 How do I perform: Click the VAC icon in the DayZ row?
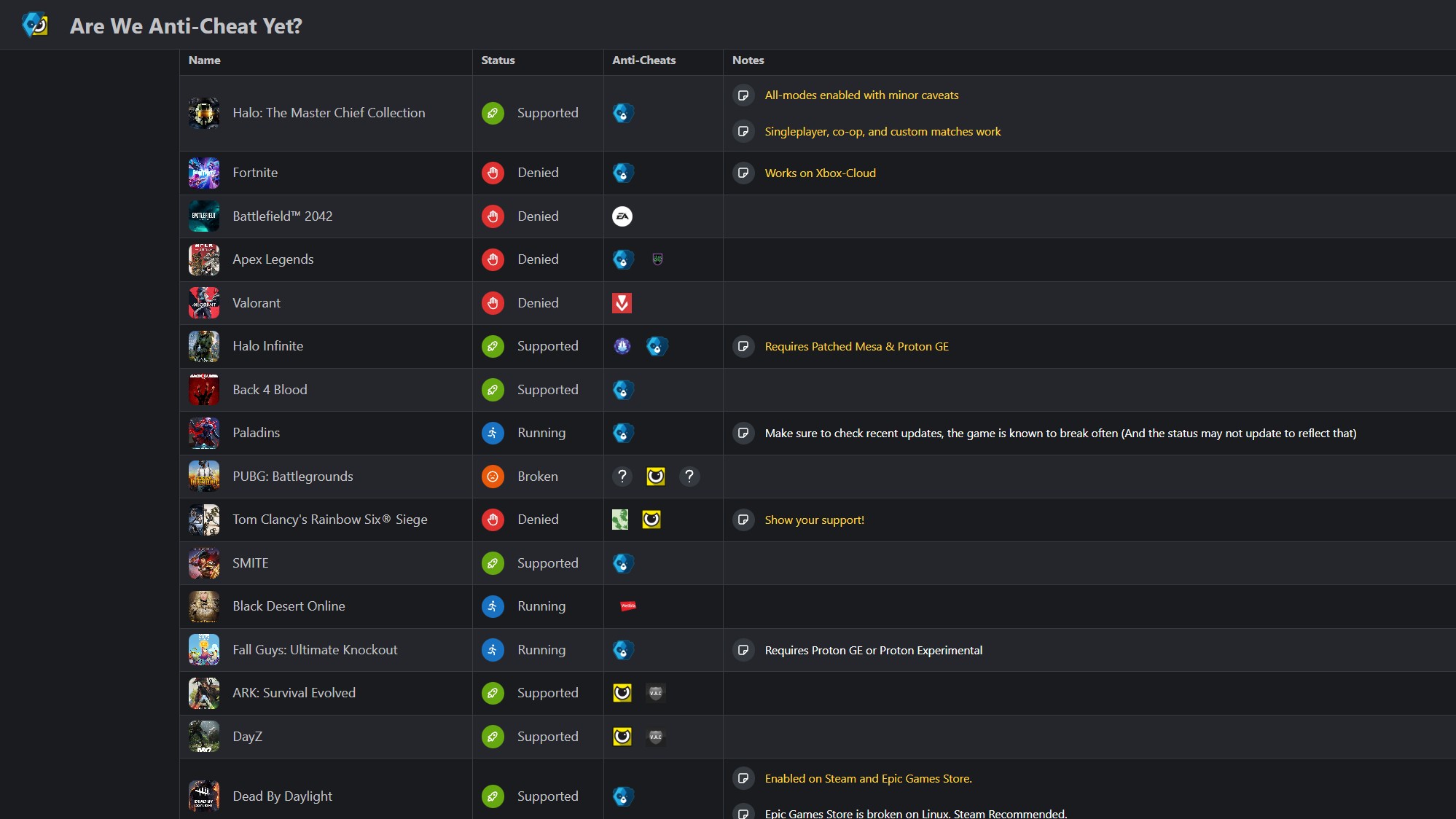656,737
